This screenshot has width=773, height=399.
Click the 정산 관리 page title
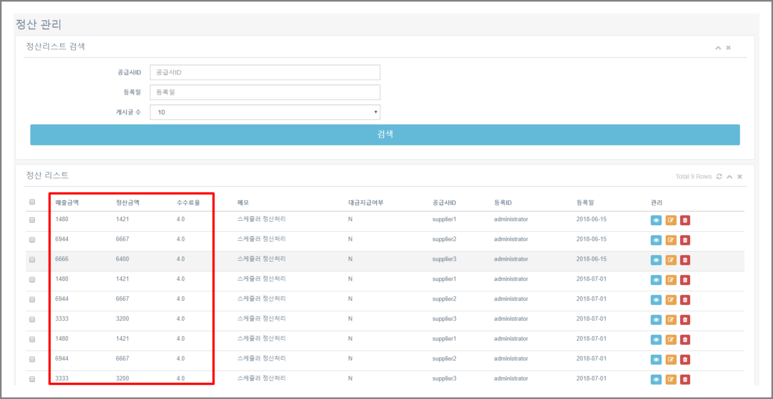(38, 25)
